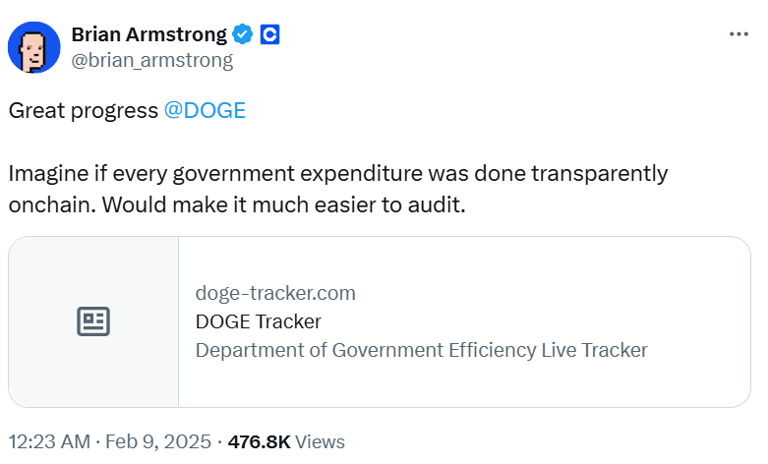Click the doge-tracker.com domain text
Screen dimensions: 768x464
click(275, 293)
